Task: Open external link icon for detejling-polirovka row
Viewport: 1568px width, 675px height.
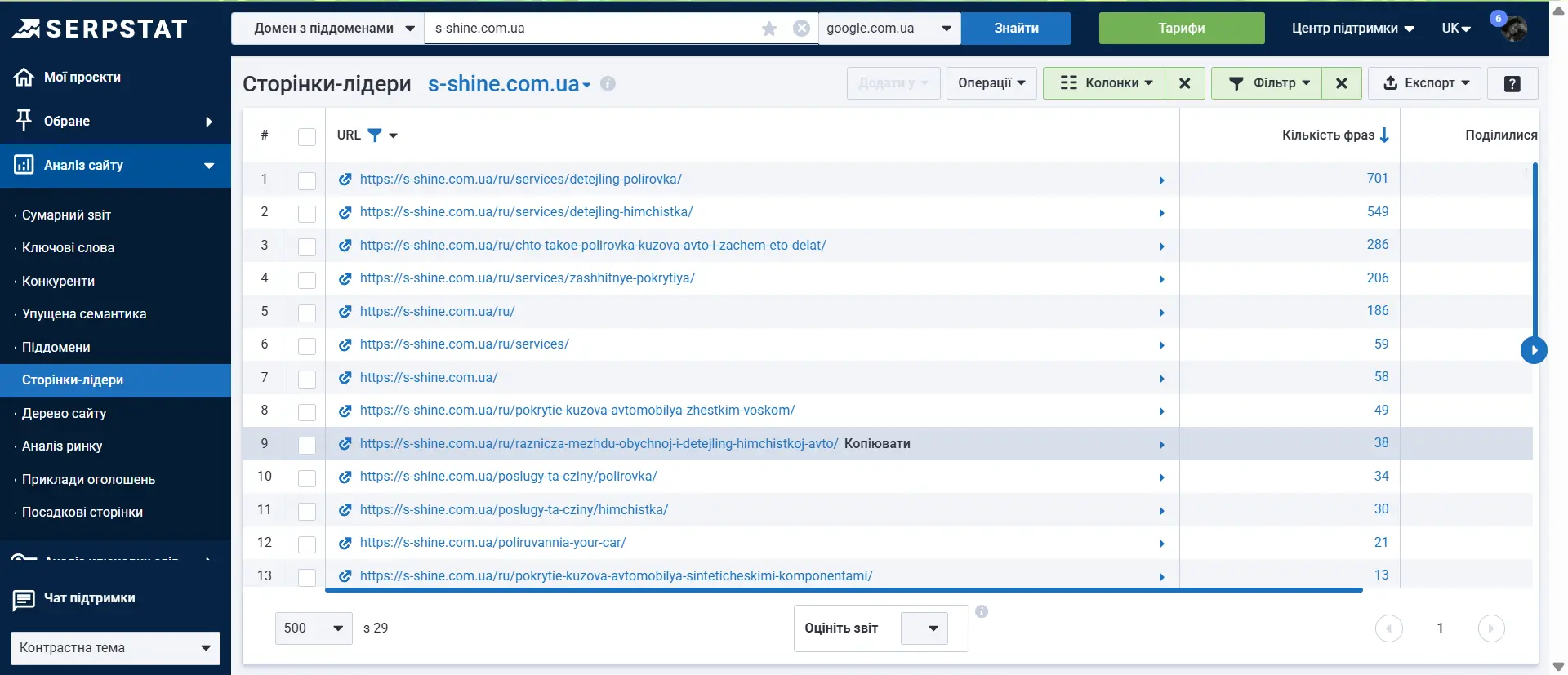Action: click(345, 180)
